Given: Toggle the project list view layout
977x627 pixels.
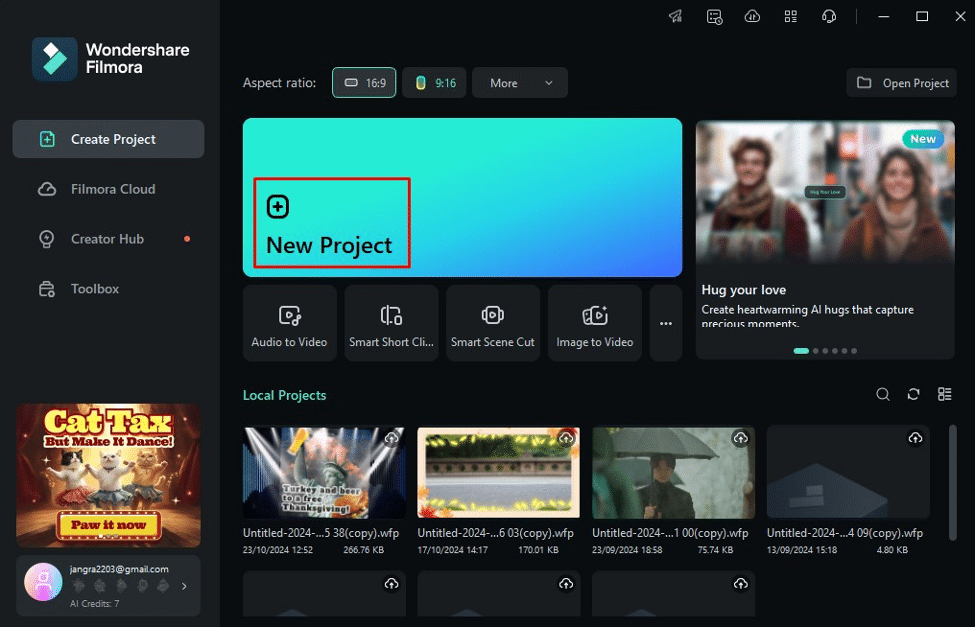Looking at the screenshot, I should click(944, 395).
